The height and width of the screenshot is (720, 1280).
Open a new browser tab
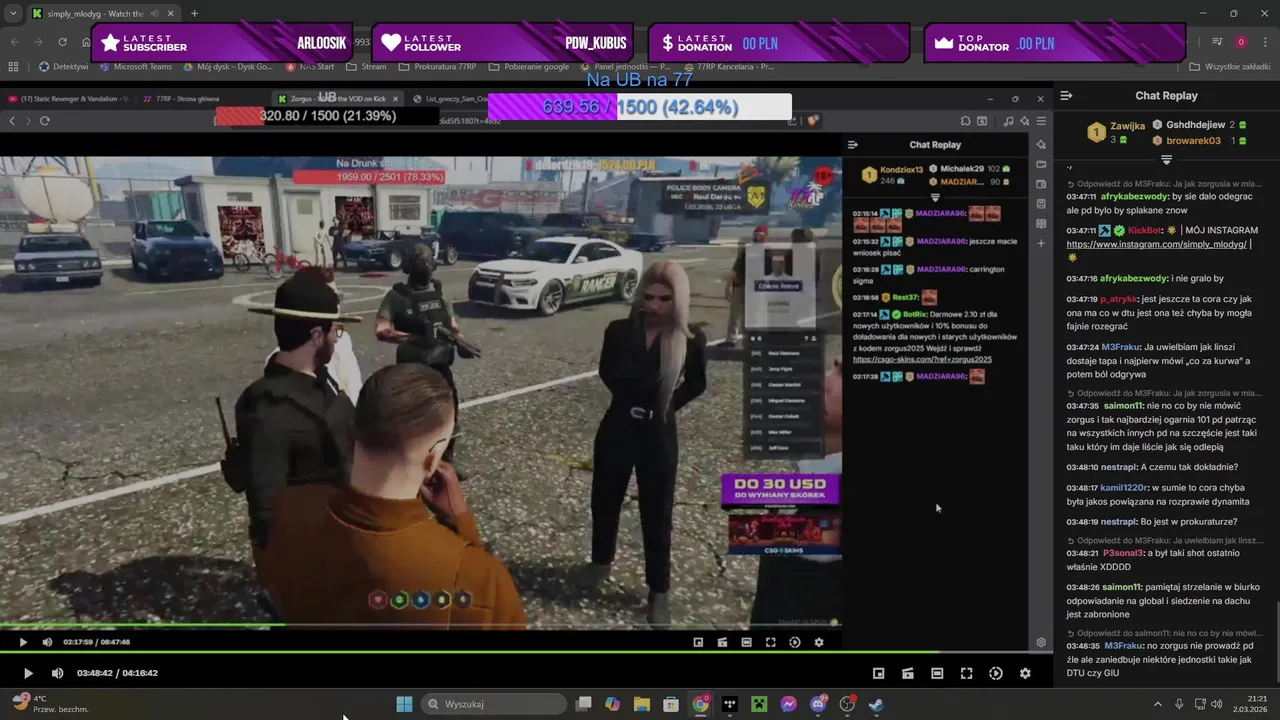click(194, 13)
